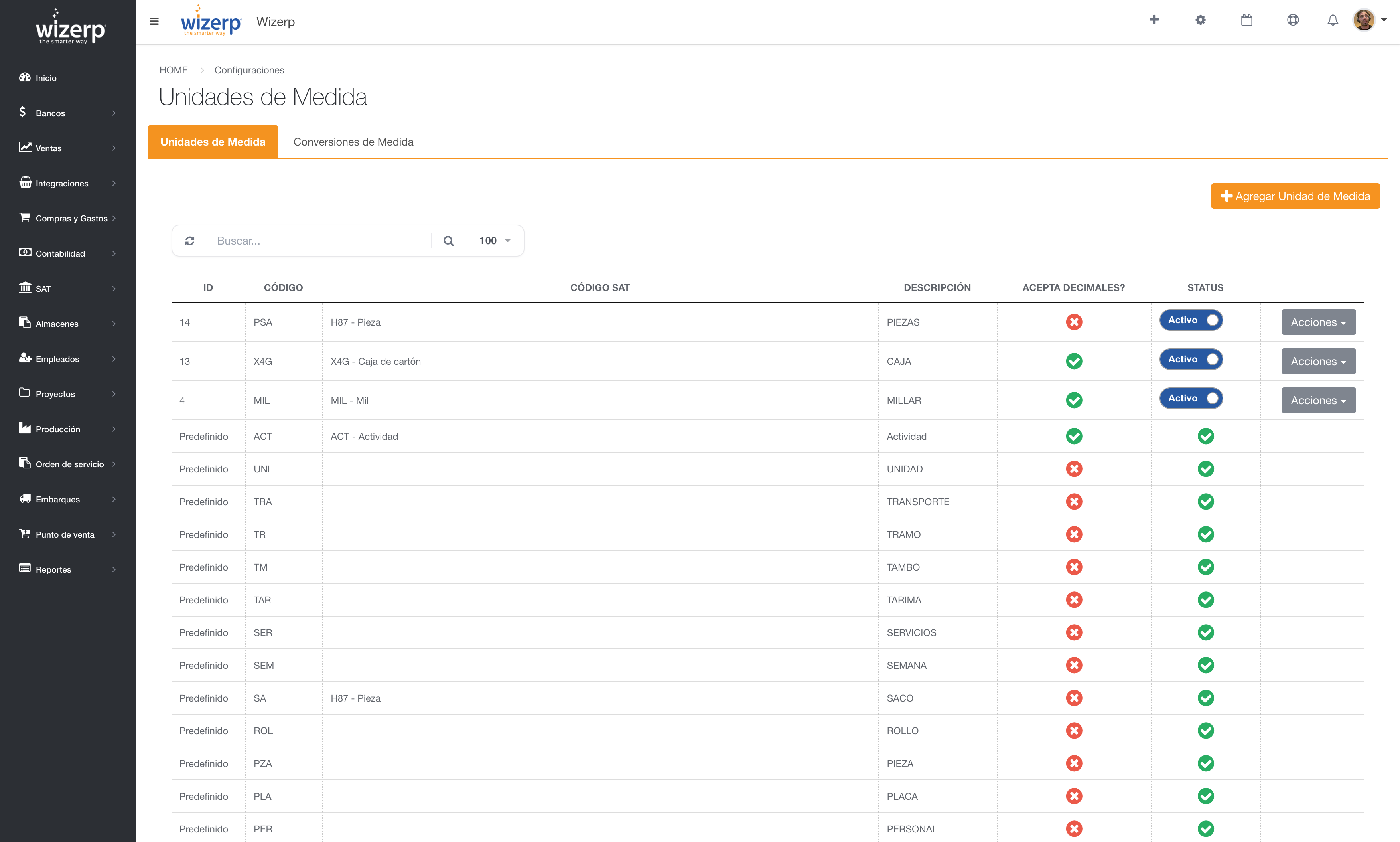
Task: Open Acciones dropdown for MIL row
Action: click(x=1318, y=401)
